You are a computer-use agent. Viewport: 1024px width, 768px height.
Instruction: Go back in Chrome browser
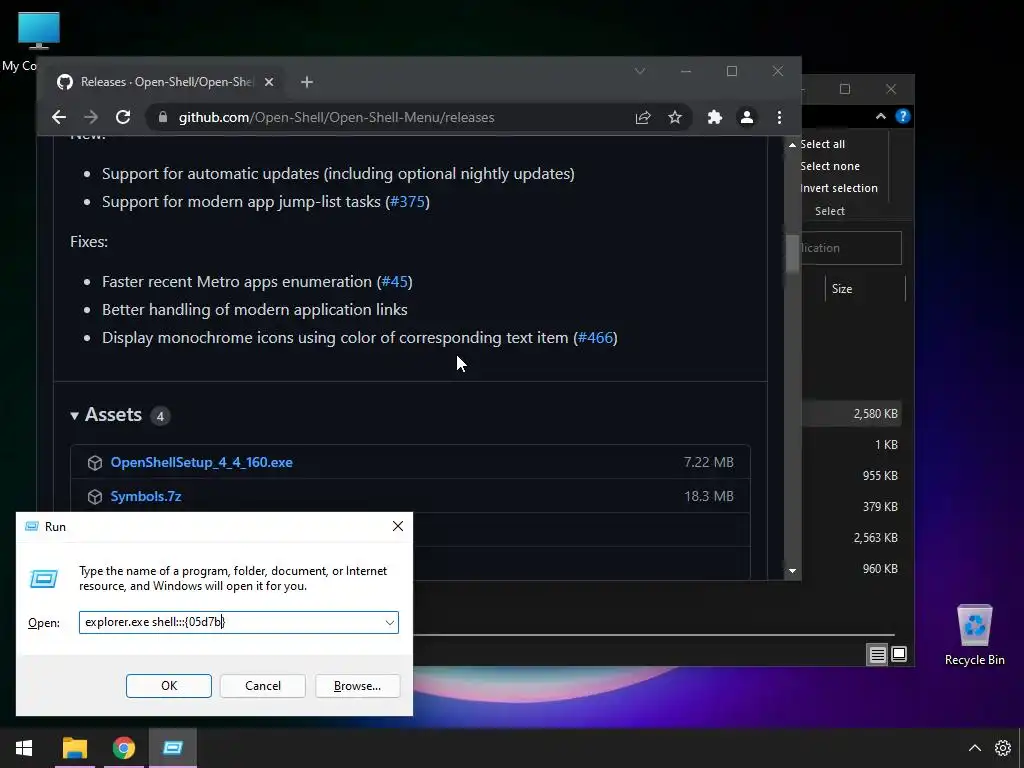[x=59, y=117]
